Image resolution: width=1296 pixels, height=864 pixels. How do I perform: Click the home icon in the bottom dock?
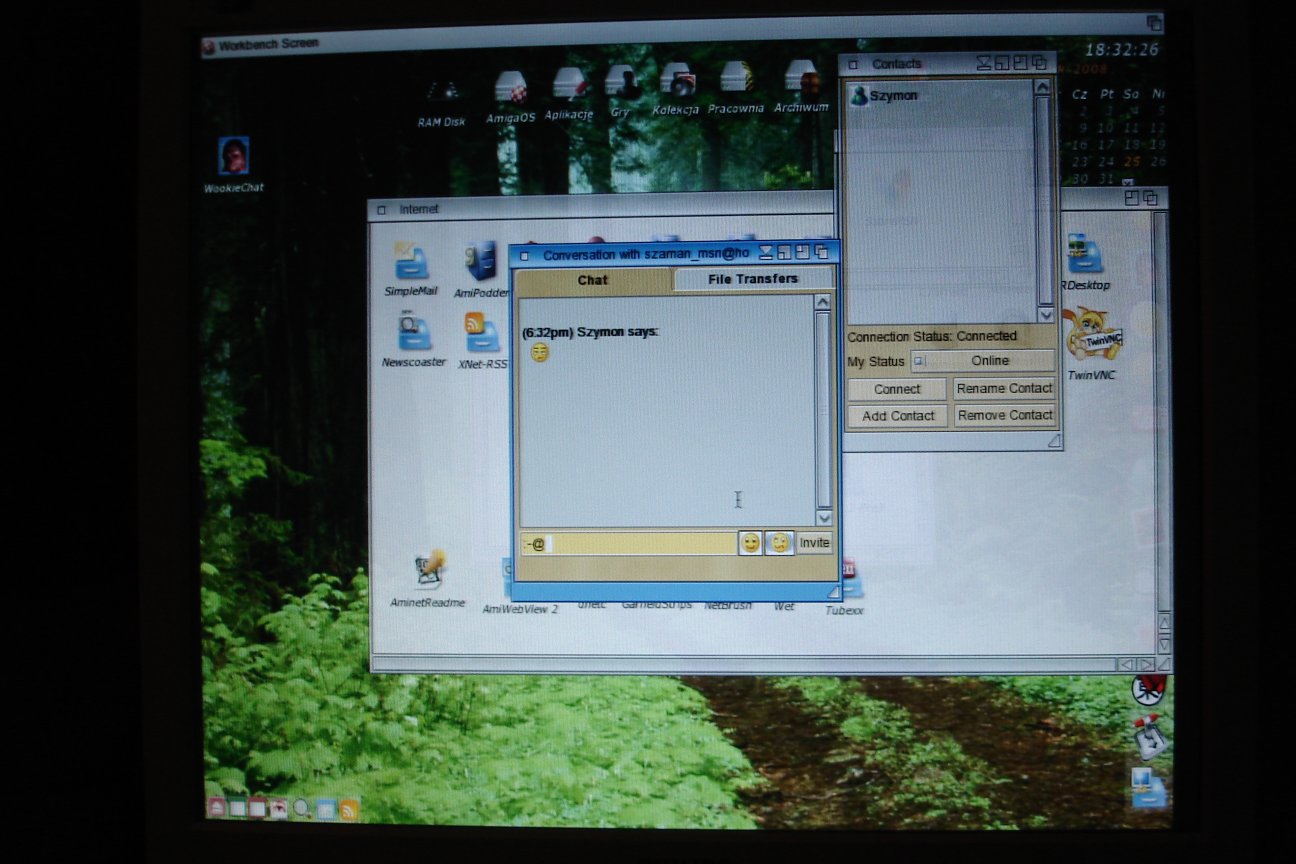tap(215, 807)
